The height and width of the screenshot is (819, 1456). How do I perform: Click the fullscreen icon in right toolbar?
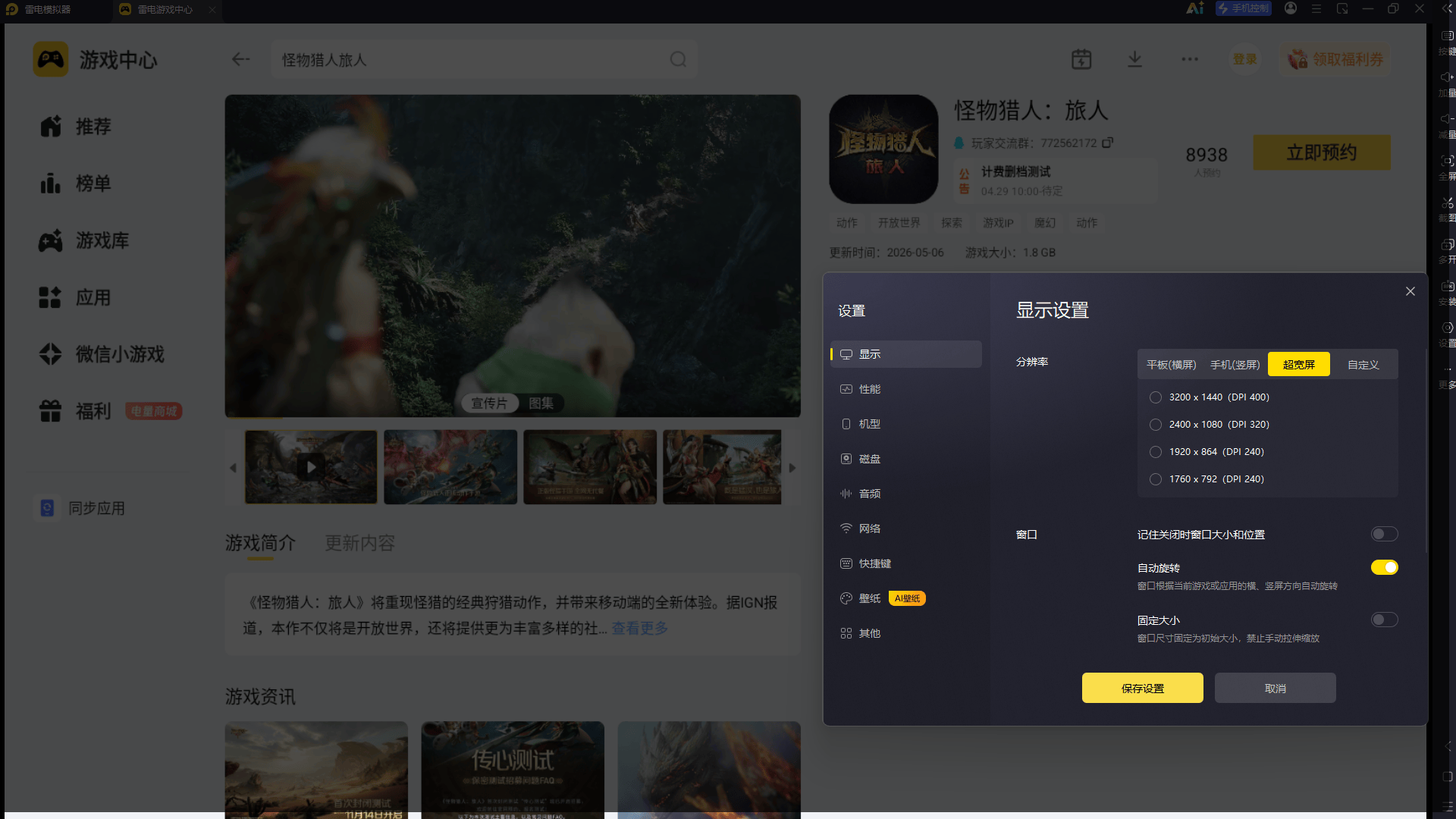(x=1447, y=161)
